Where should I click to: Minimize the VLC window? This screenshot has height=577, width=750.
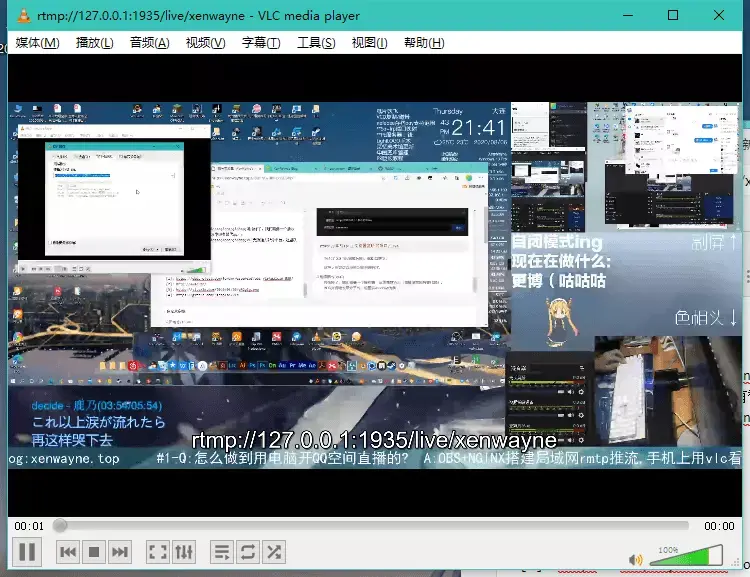(628, 15)
